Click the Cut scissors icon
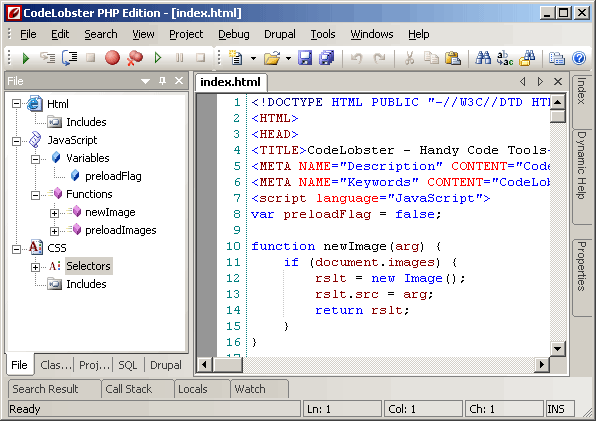Viewport: 596px width, 421px height. [x=409, y=58]
